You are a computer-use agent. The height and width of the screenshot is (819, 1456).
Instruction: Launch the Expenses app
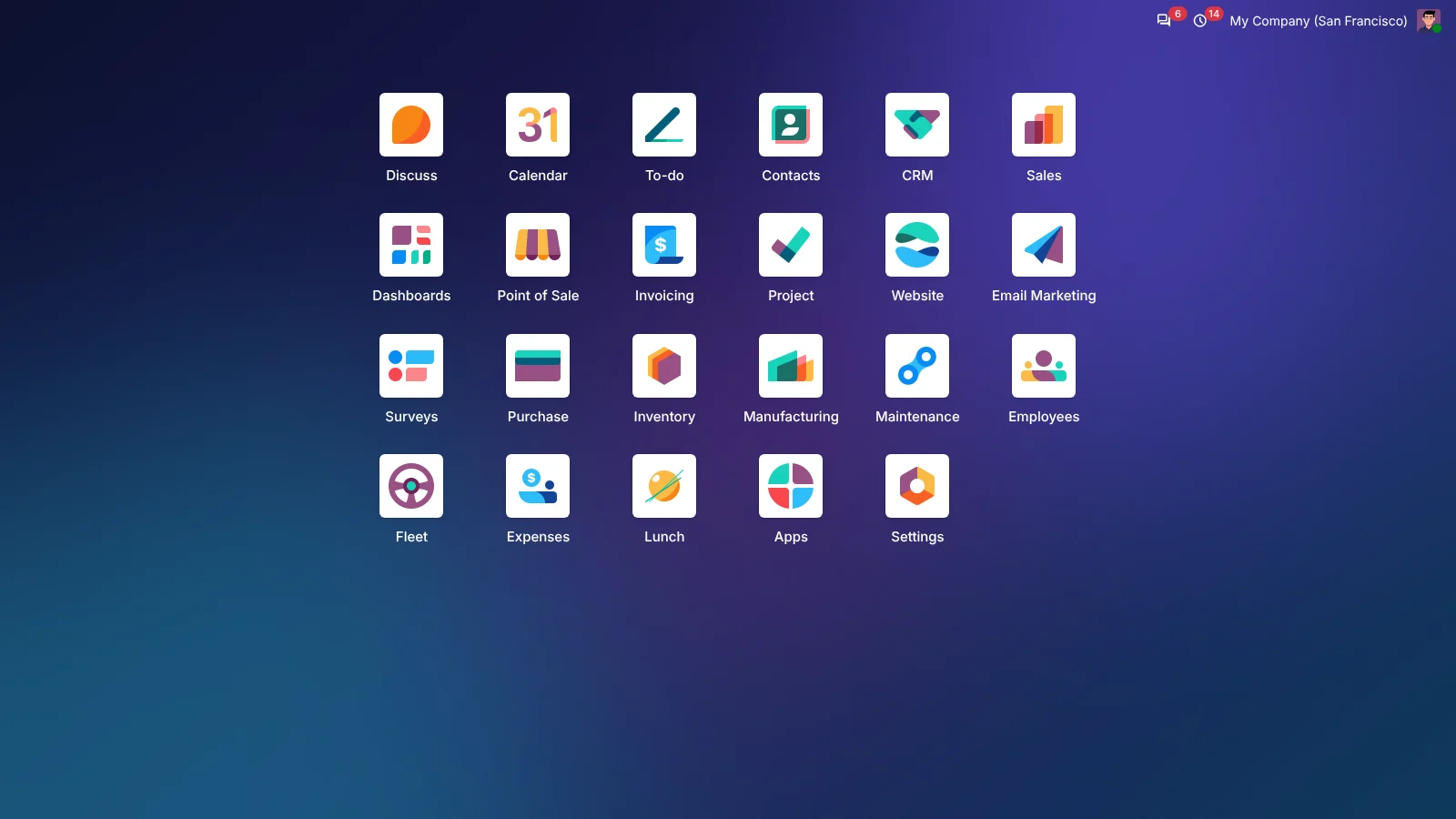pos(538,486)
